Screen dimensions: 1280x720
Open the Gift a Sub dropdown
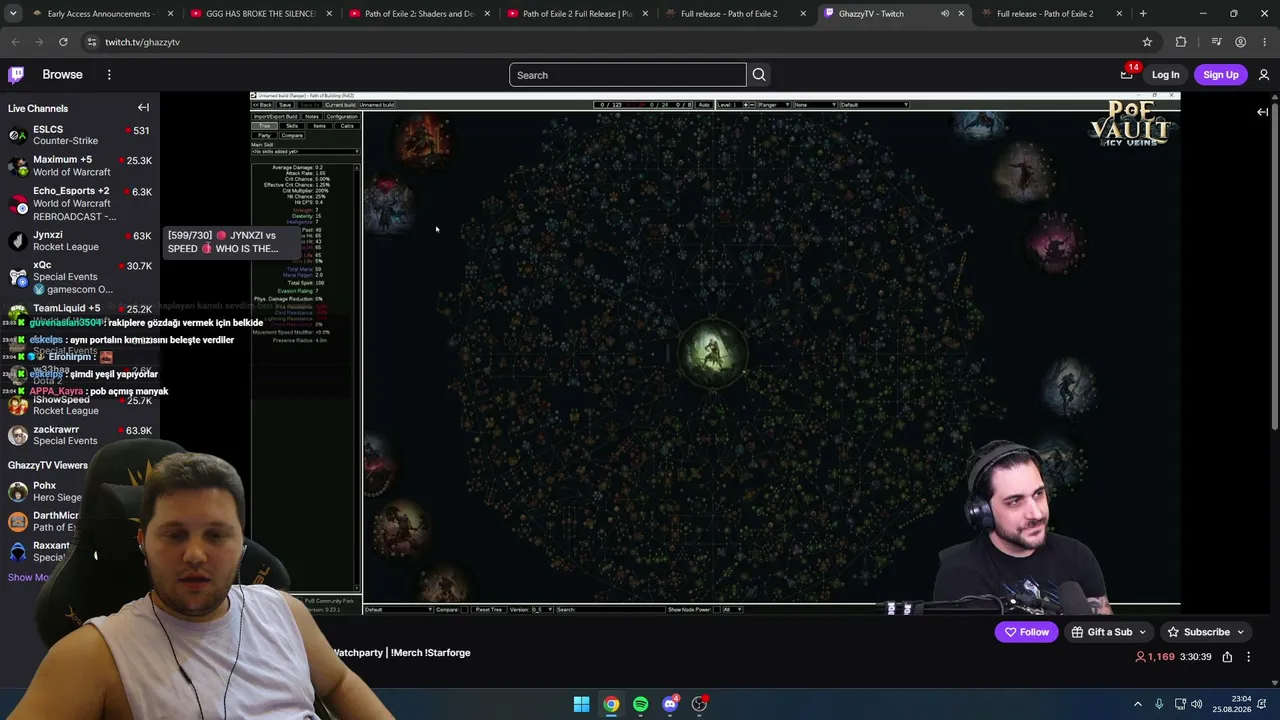(1108, 632)
